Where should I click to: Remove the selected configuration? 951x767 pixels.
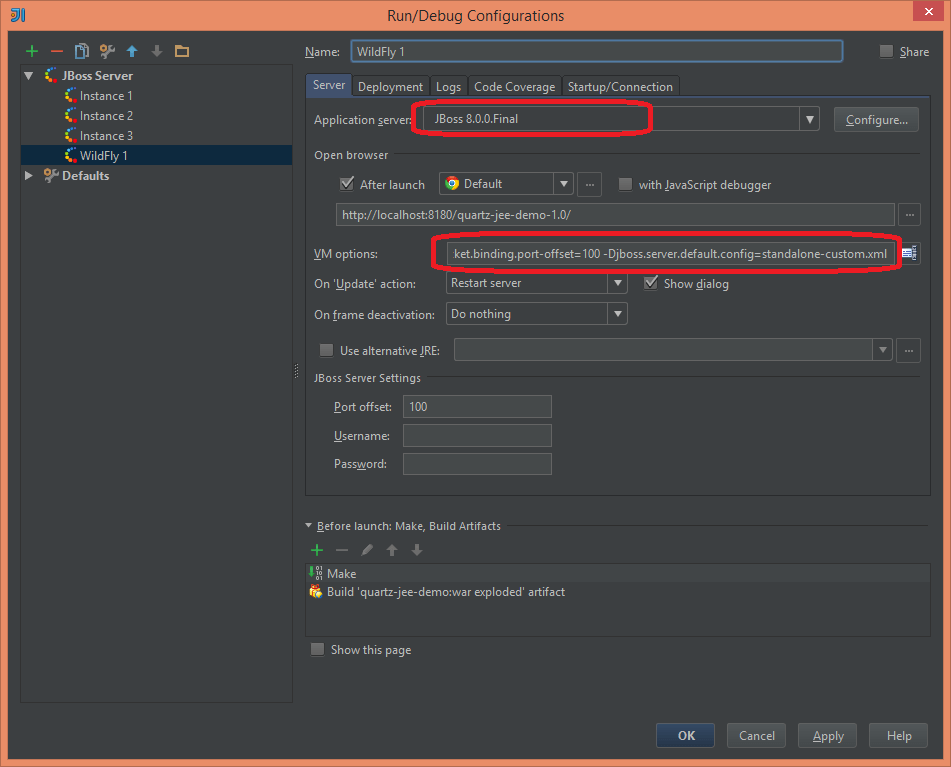(x=57, y=51)
